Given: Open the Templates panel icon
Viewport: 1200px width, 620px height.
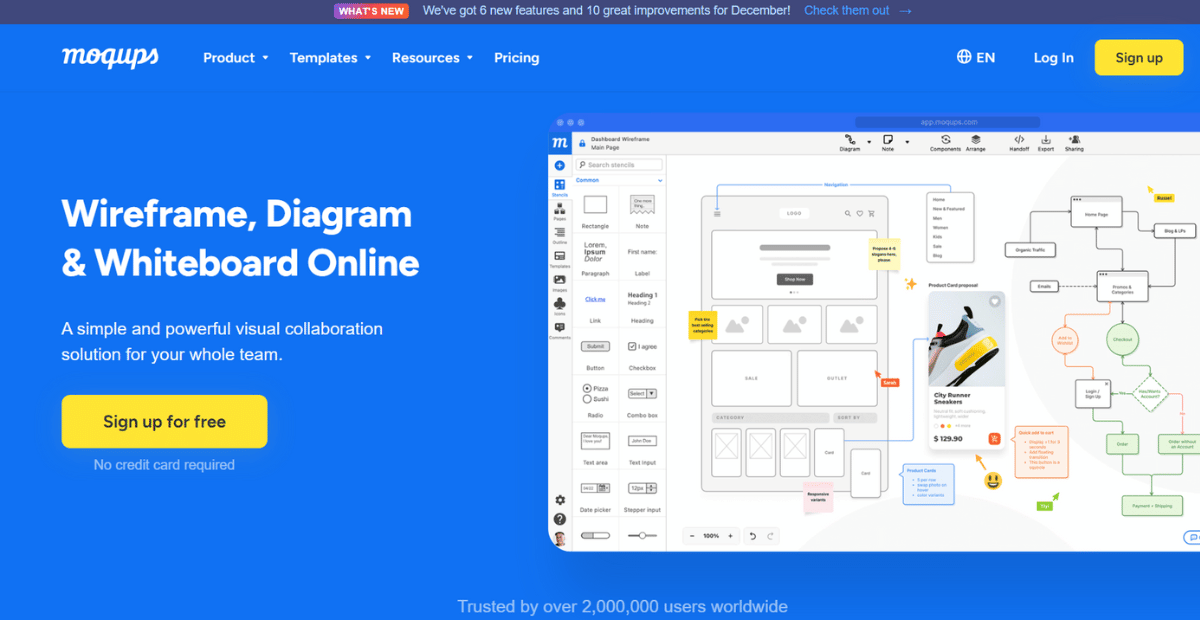Looking at the screenshot, I should pyautogui.click(x=560, y=256).
